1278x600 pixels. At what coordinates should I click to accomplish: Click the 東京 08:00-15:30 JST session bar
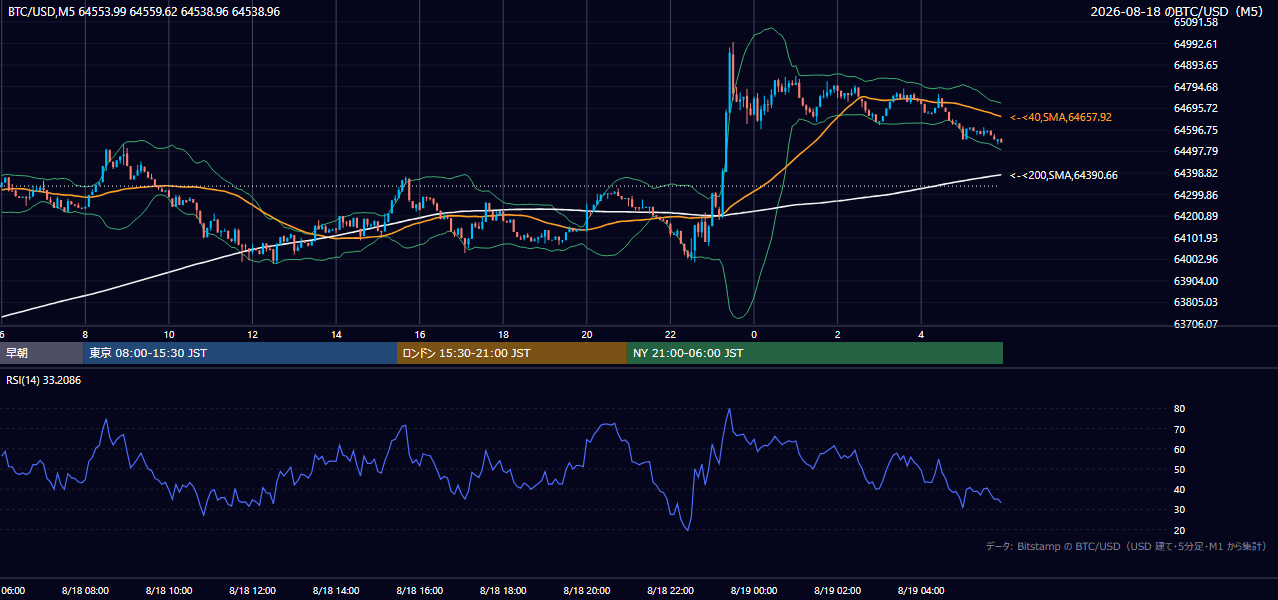[x=240, y=353]
